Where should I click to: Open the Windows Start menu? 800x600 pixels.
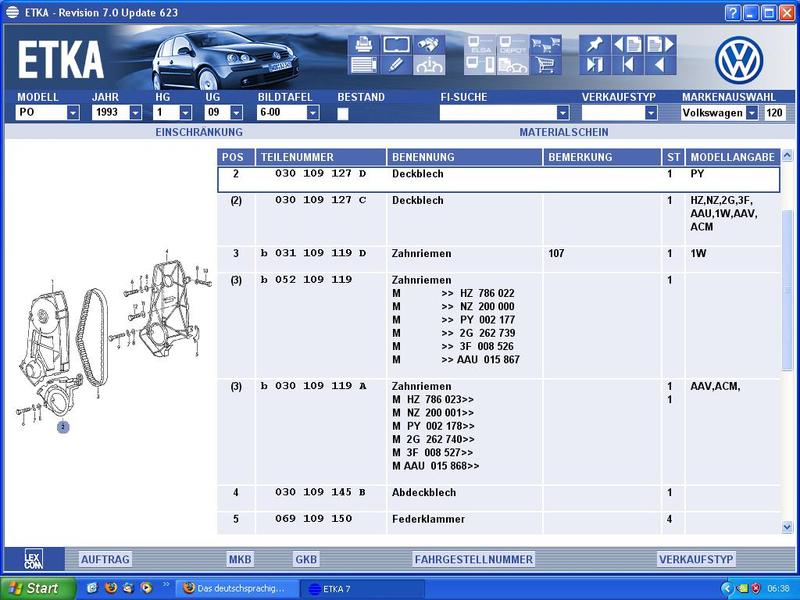pos(39,588)
